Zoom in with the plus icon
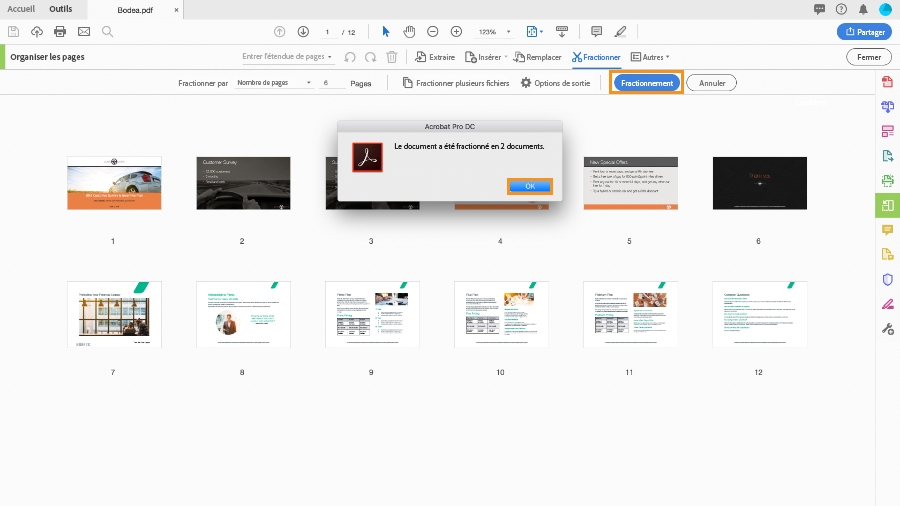The image size is (900, 506). coord(456,32)
